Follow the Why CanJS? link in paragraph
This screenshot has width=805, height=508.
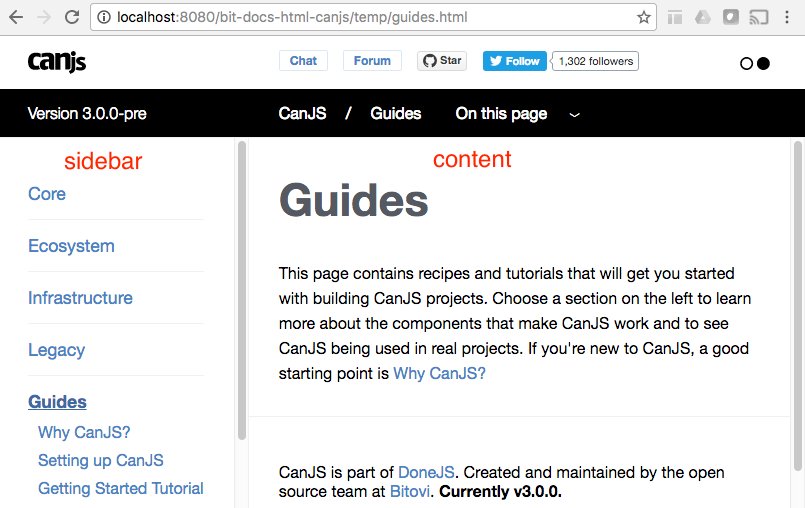click(439, 373)
